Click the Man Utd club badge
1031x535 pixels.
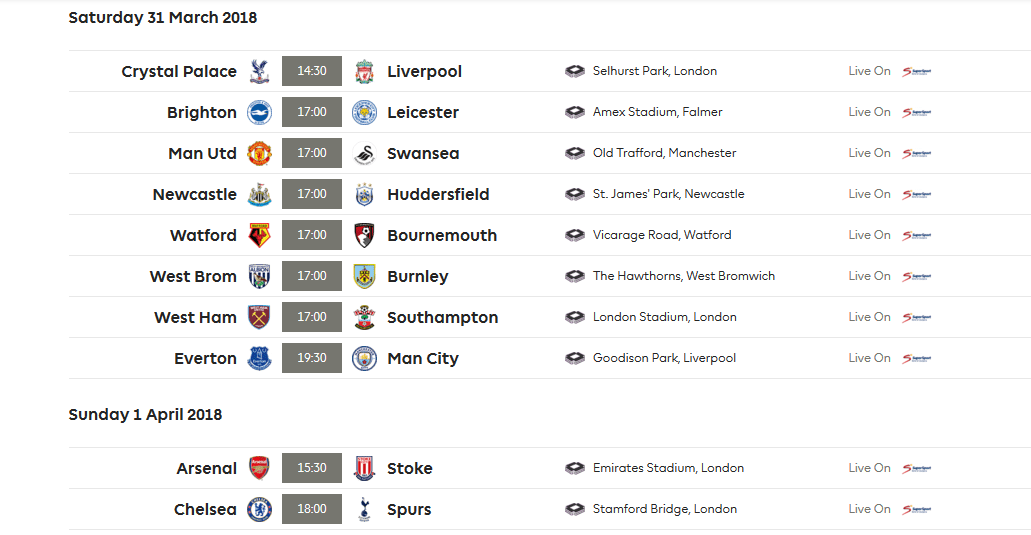point(259,153)
